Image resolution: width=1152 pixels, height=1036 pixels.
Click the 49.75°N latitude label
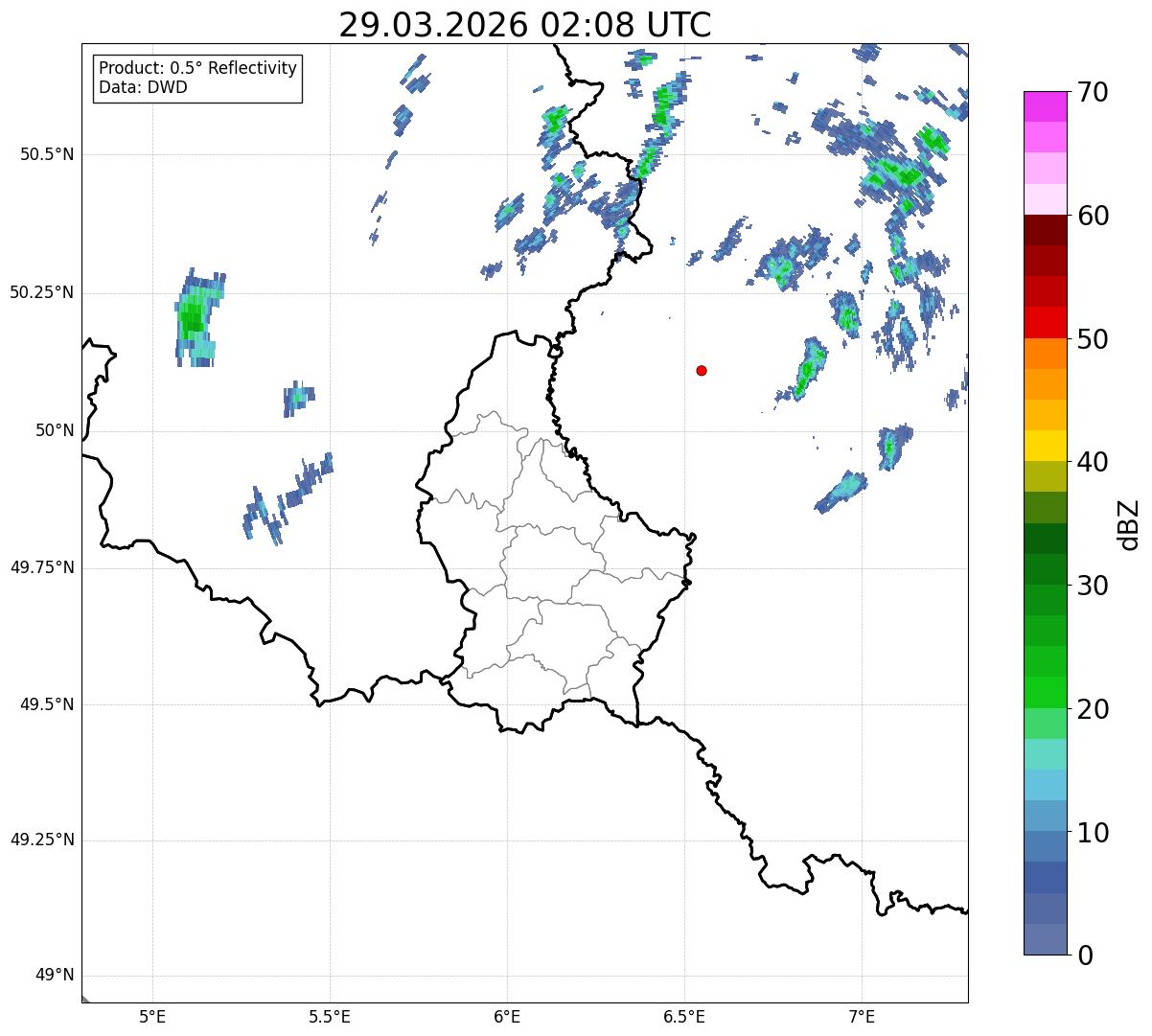pyautogui.click(x=42, y=568)
